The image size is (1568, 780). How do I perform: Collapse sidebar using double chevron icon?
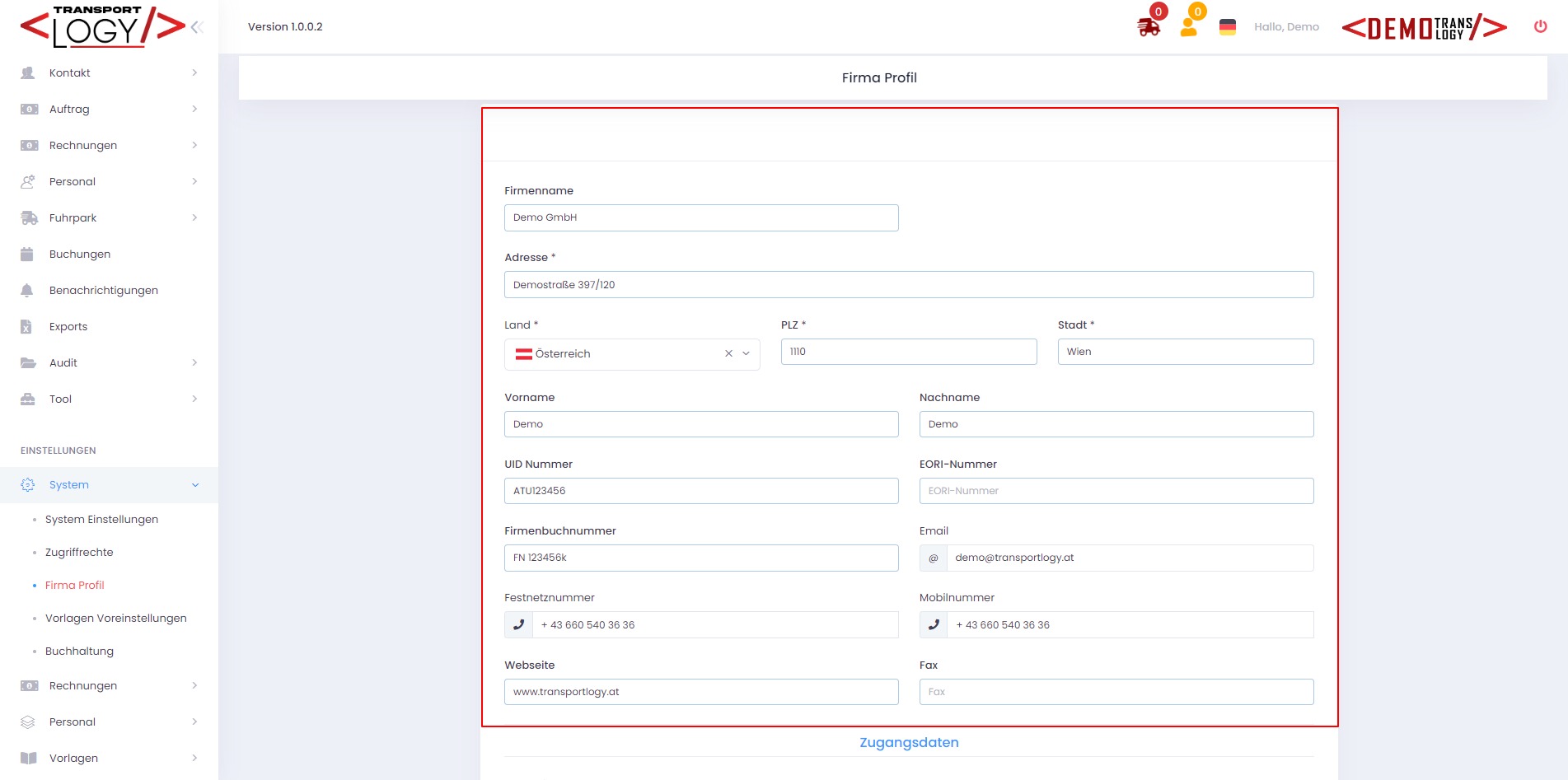point(197,27)
